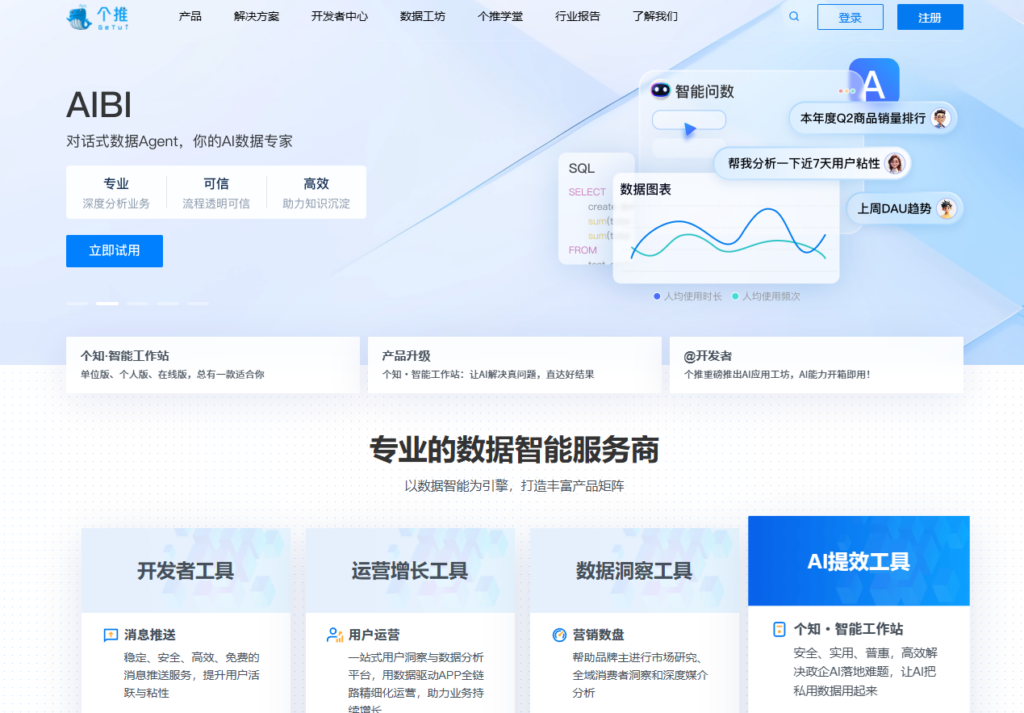Open search using the magnifier icon
Image resolution: width=1024 pixels, height=713 pixels.
point(793,16)
